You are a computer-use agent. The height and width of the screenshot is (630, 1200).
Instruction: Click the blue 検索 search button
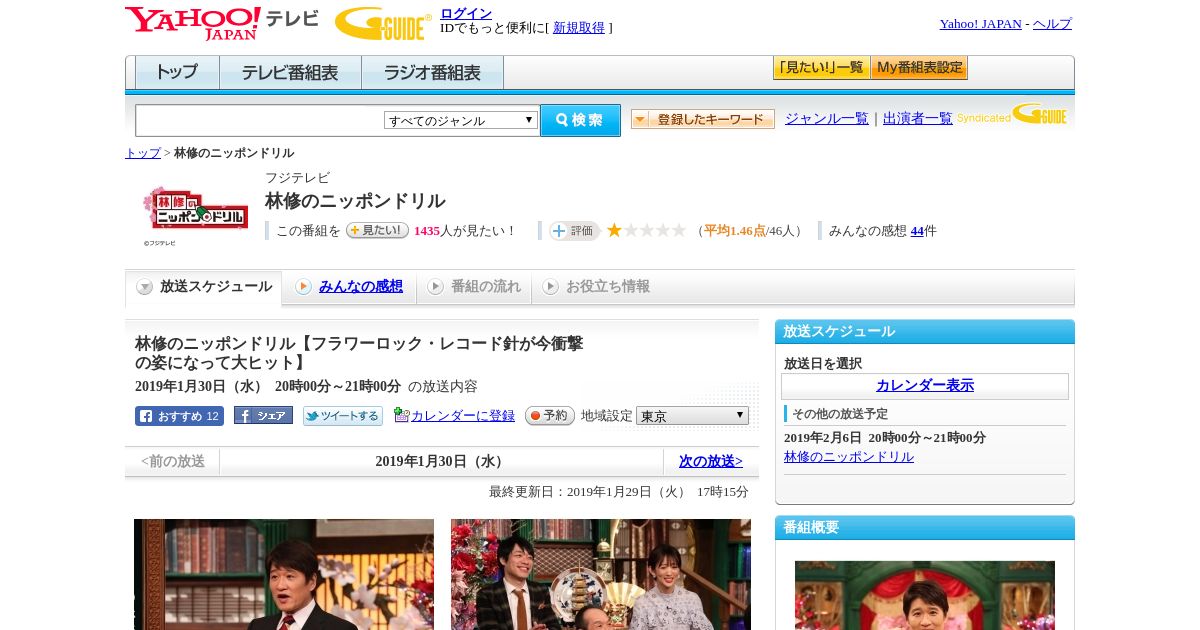(580, 120)
